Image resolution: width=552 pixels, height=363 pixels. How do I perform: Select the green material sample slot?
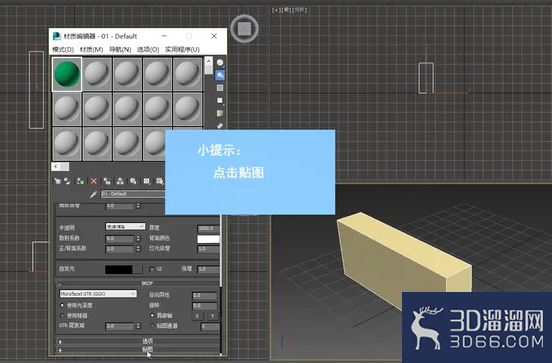(67, 74)
